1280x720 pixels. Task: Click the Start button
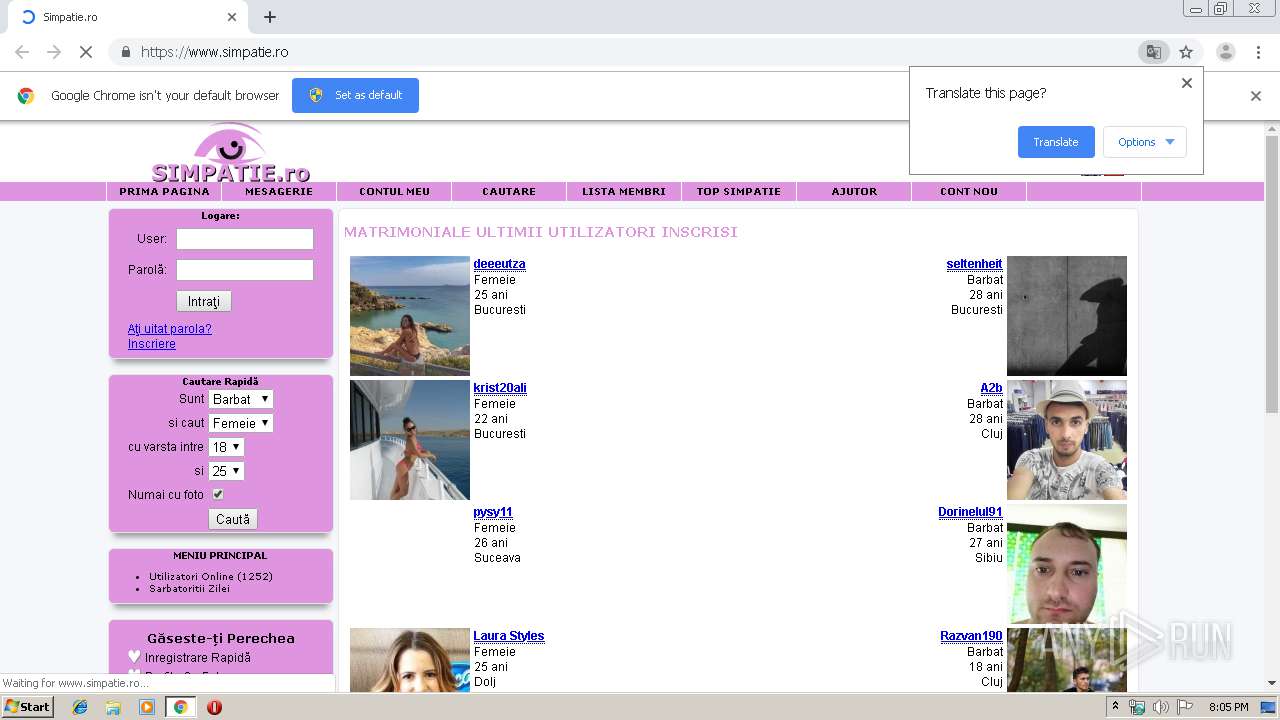(x=28, y=707)
